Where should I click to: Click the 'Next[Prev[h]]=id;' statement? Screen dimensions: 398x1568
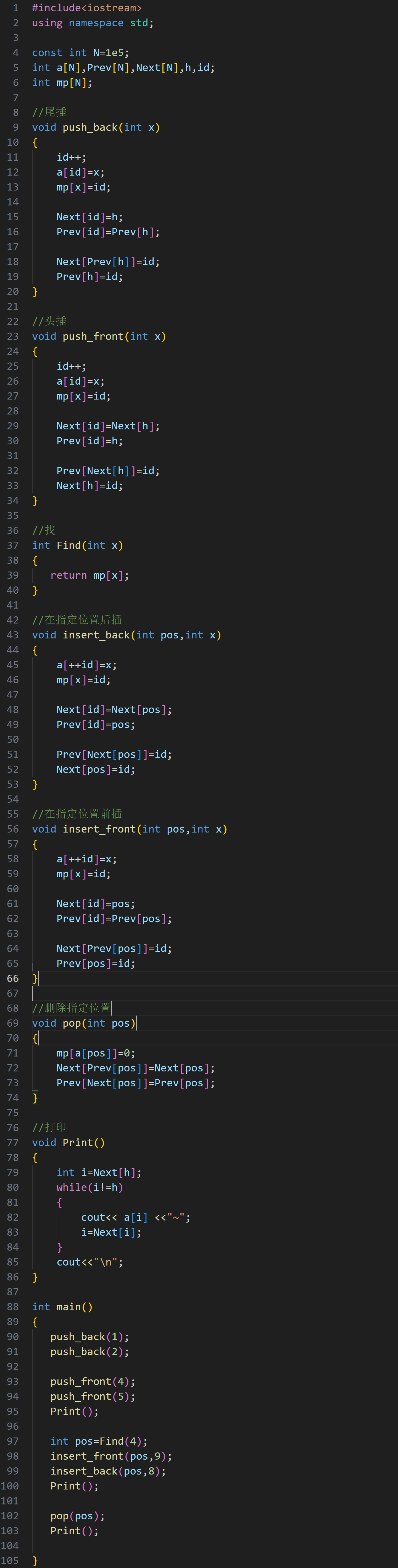(108, 262)
